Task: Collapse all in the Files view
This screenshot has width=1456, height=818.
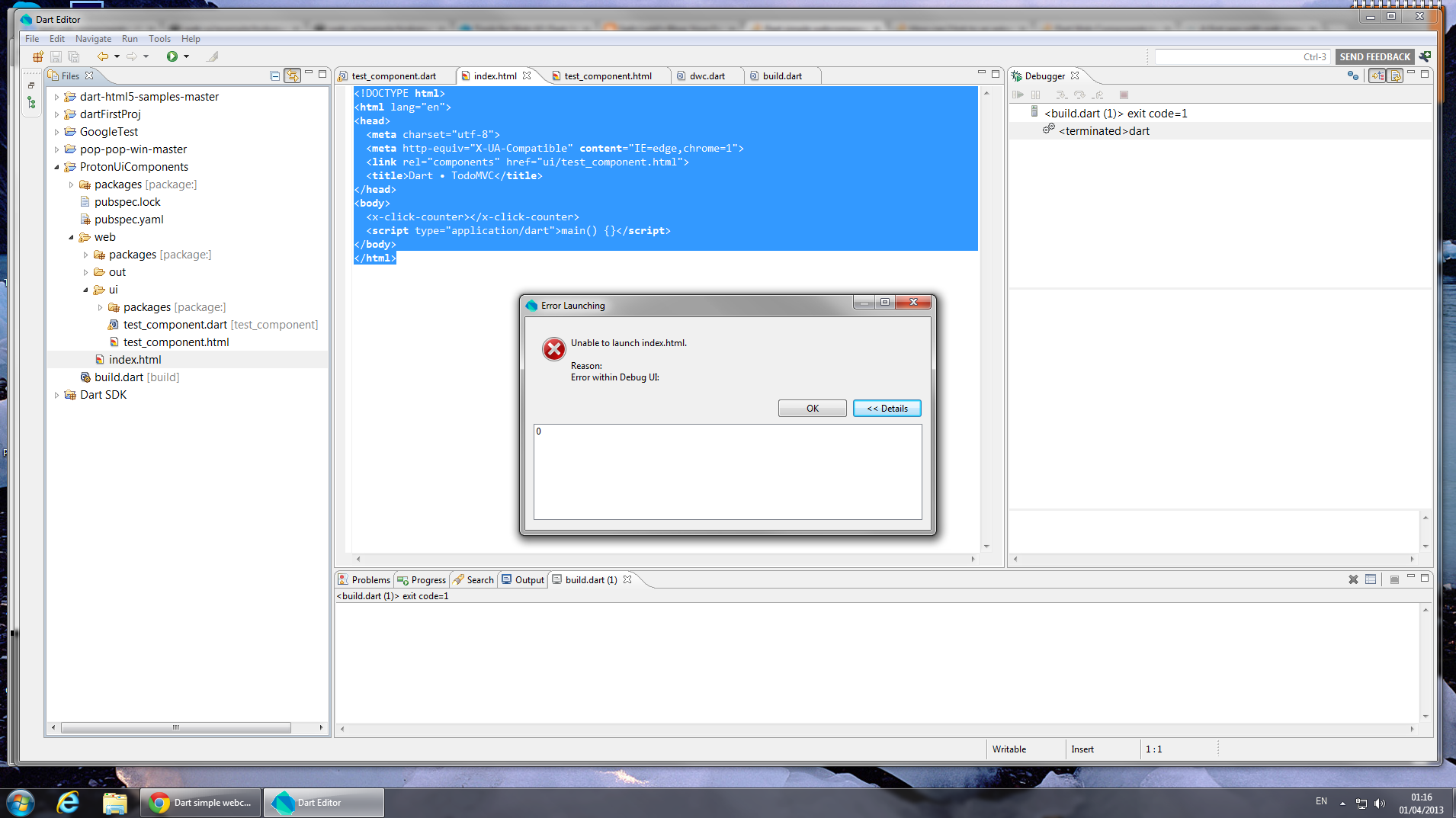Action: [x=275, y=75]
